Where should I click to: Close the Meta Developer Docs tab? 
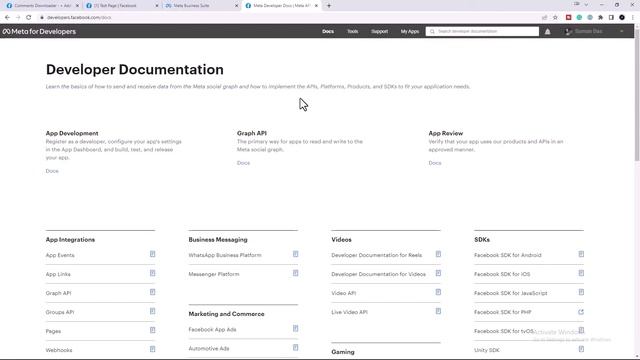click(316, 6)
